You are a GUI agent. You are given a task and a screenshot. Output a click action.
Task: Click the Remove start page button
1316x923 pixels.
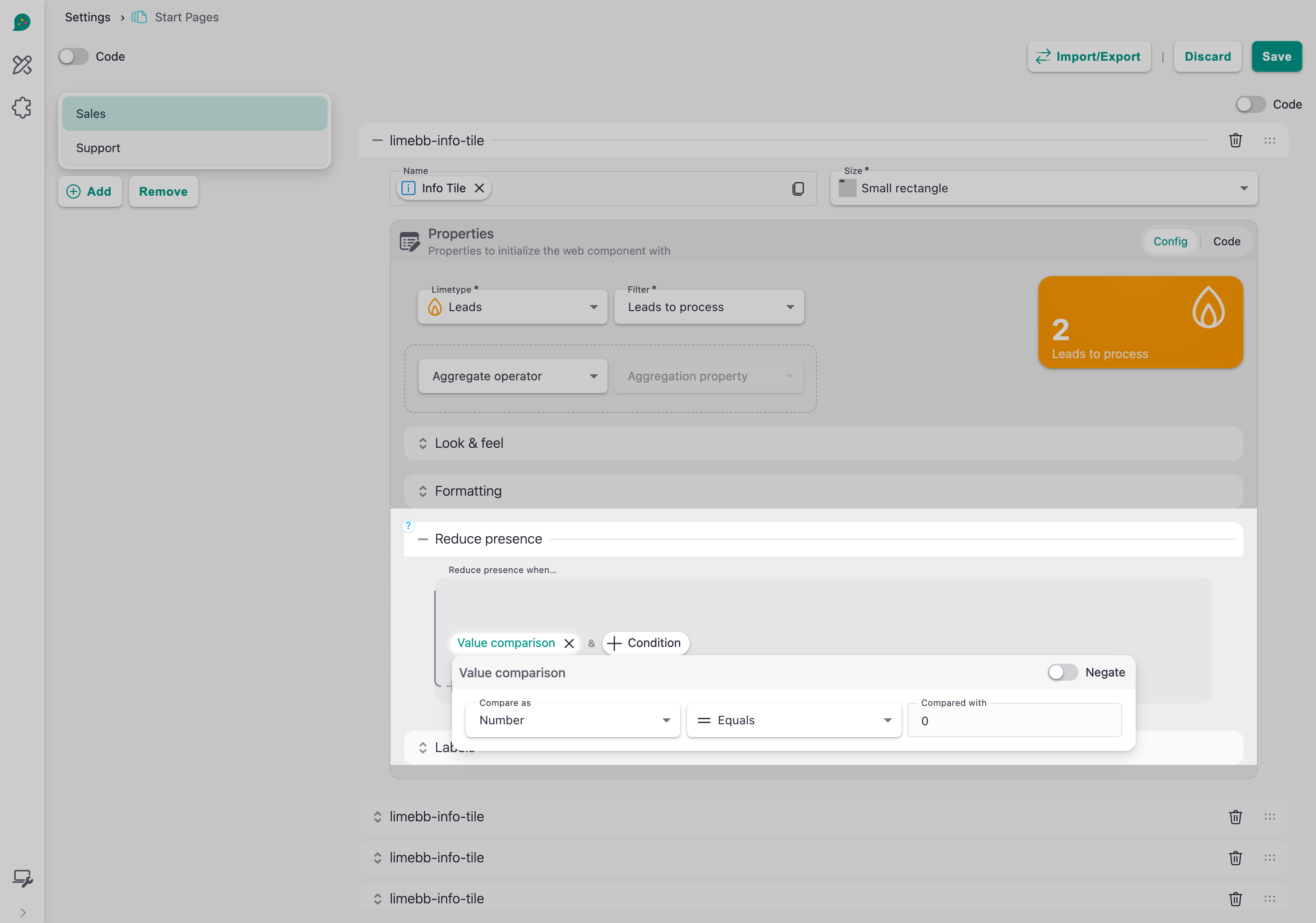pos(163,191)
